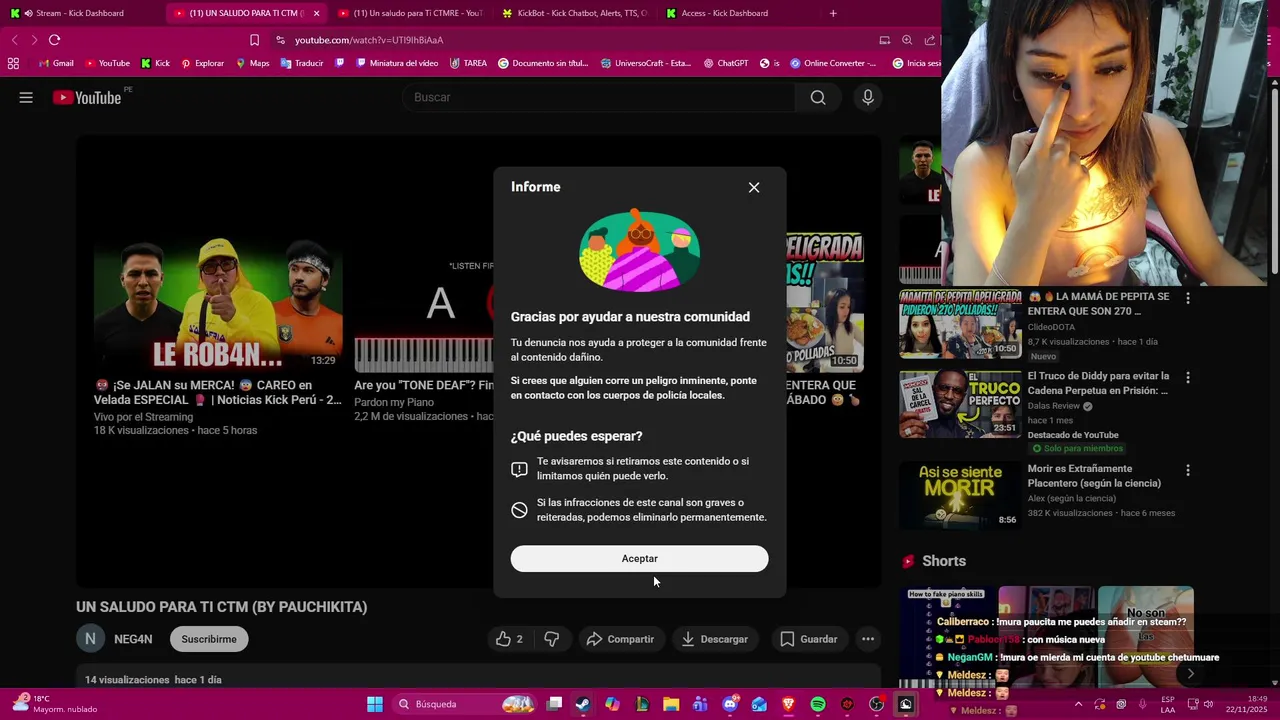
Task: Dislike the video with thumbs down
Action: (x=551, y=639)
